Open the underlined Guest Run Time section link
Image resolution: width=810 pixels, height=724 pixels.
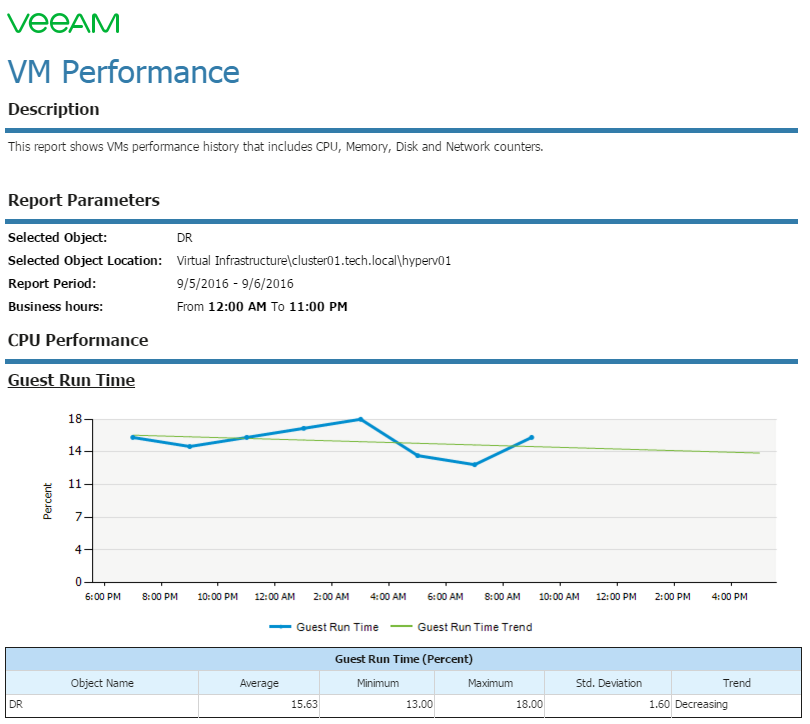point(71,380)
